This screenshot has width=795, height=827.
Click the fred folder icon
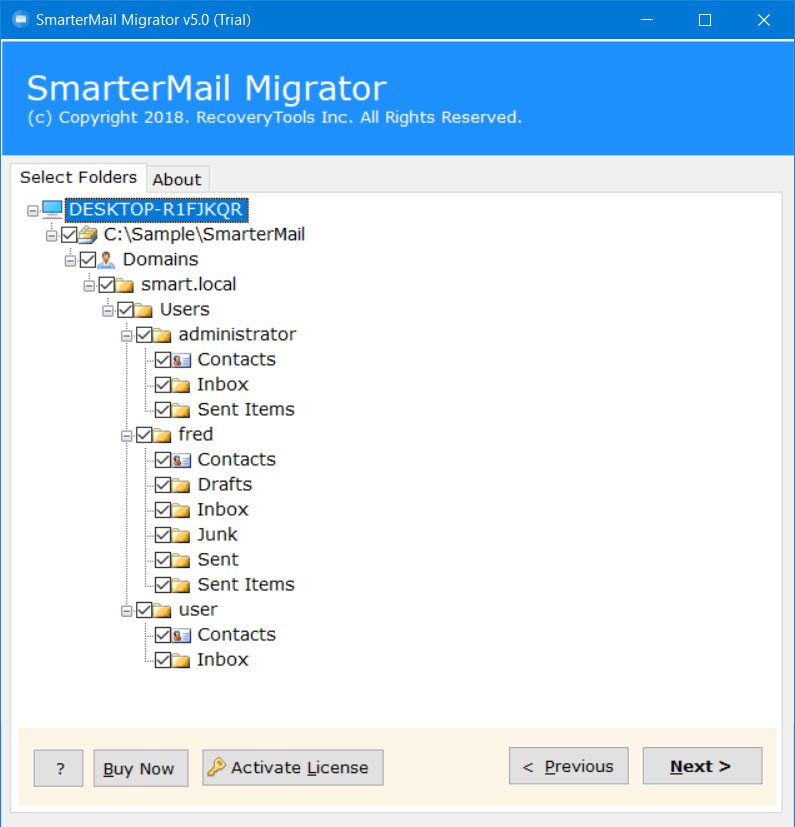161,435
